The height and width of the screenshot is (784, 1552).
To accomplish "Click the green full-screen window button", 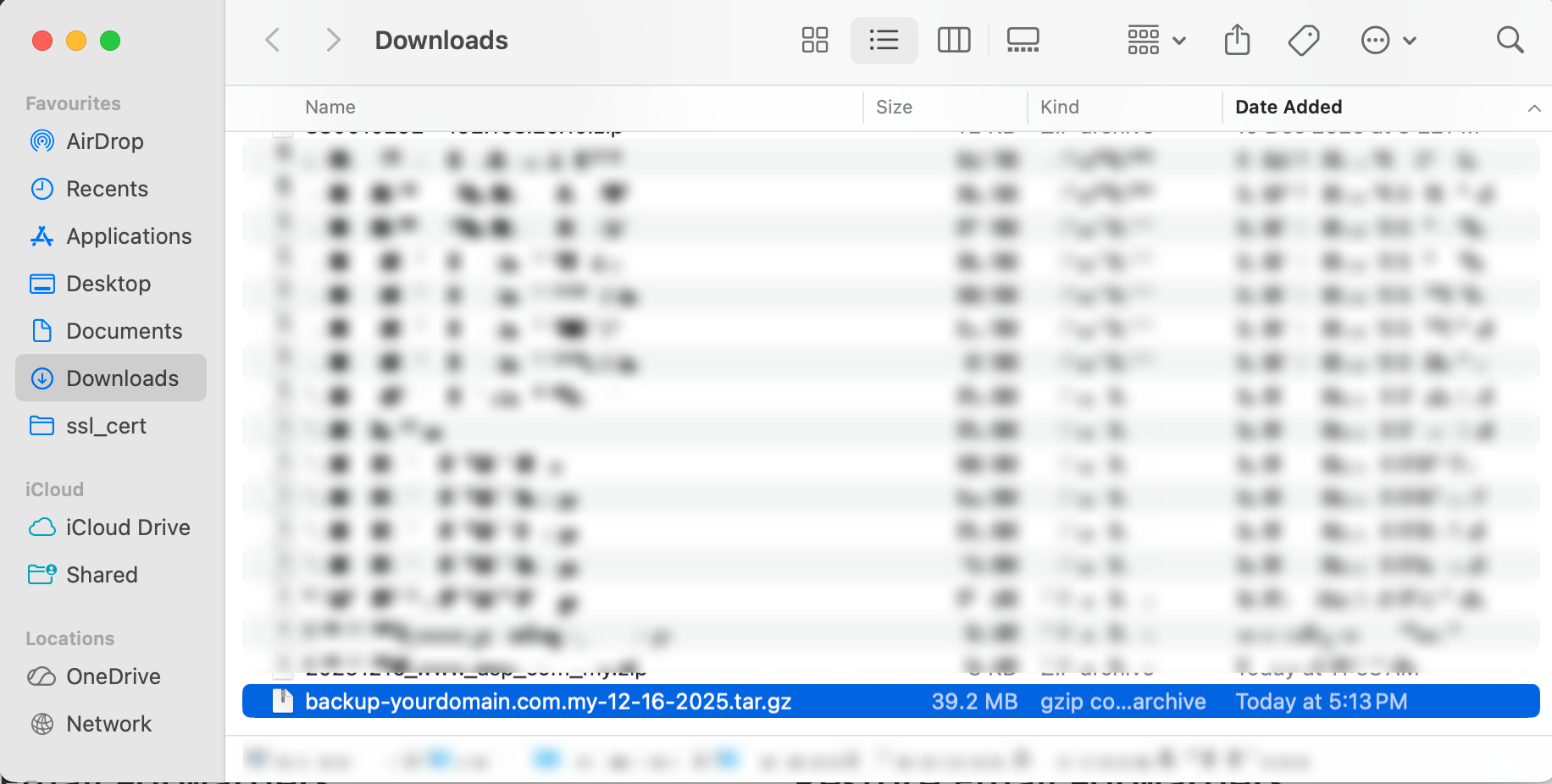I will [x=110, y=41].
